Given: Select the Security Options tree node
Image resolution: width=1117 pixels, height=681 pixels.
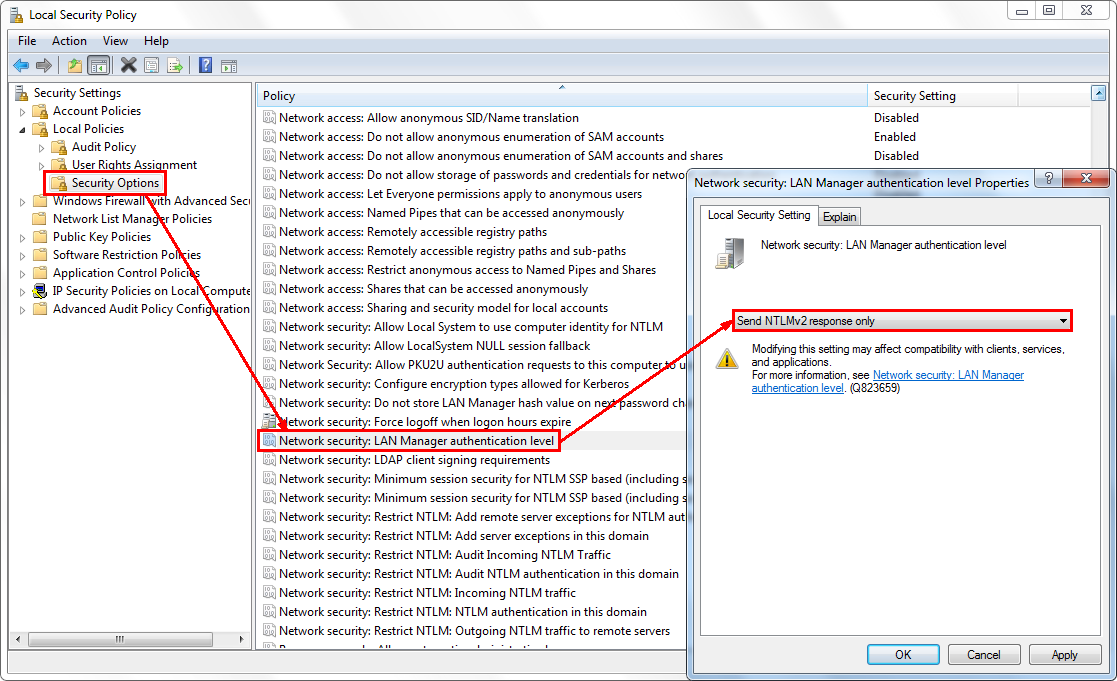Looking at the screenshot, I should tap(113, 182).
